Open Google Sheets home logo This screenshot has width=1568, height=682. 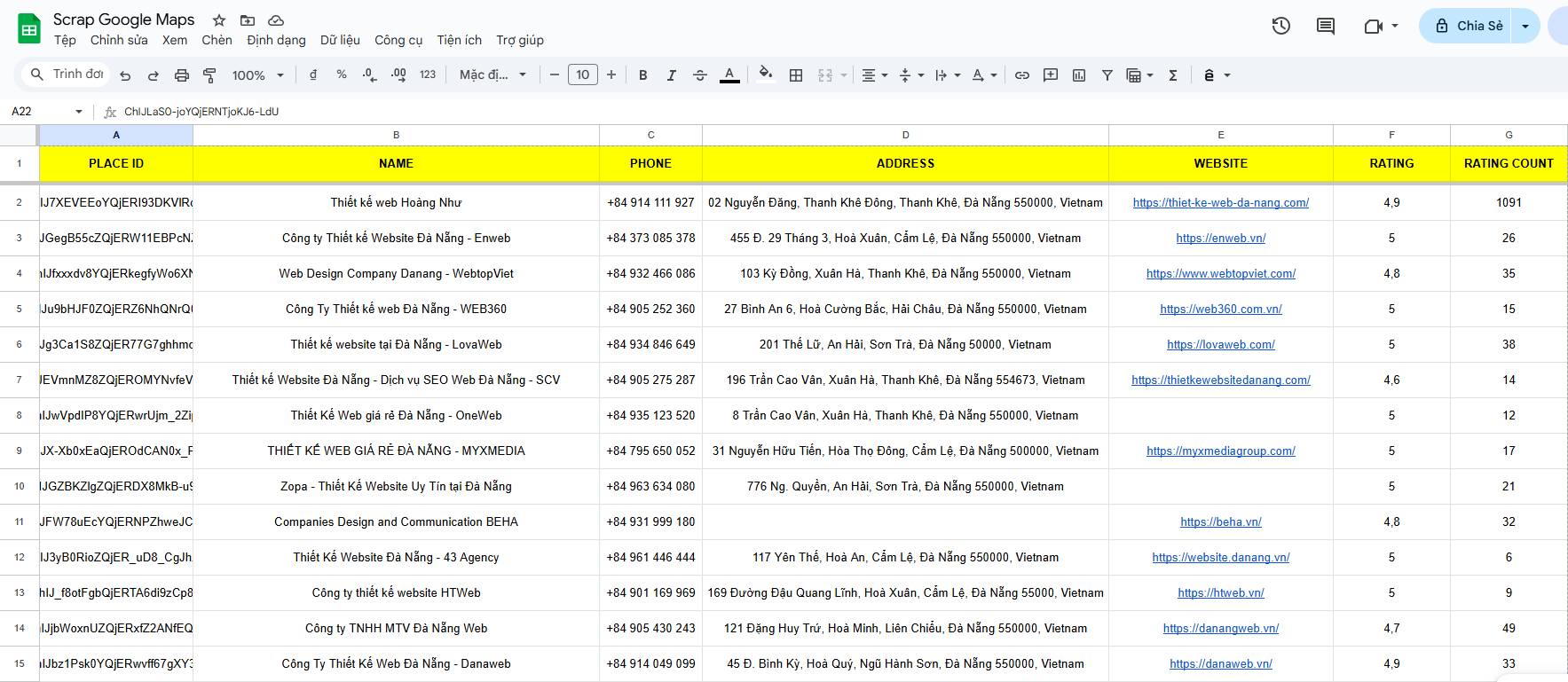click(29, 28)
